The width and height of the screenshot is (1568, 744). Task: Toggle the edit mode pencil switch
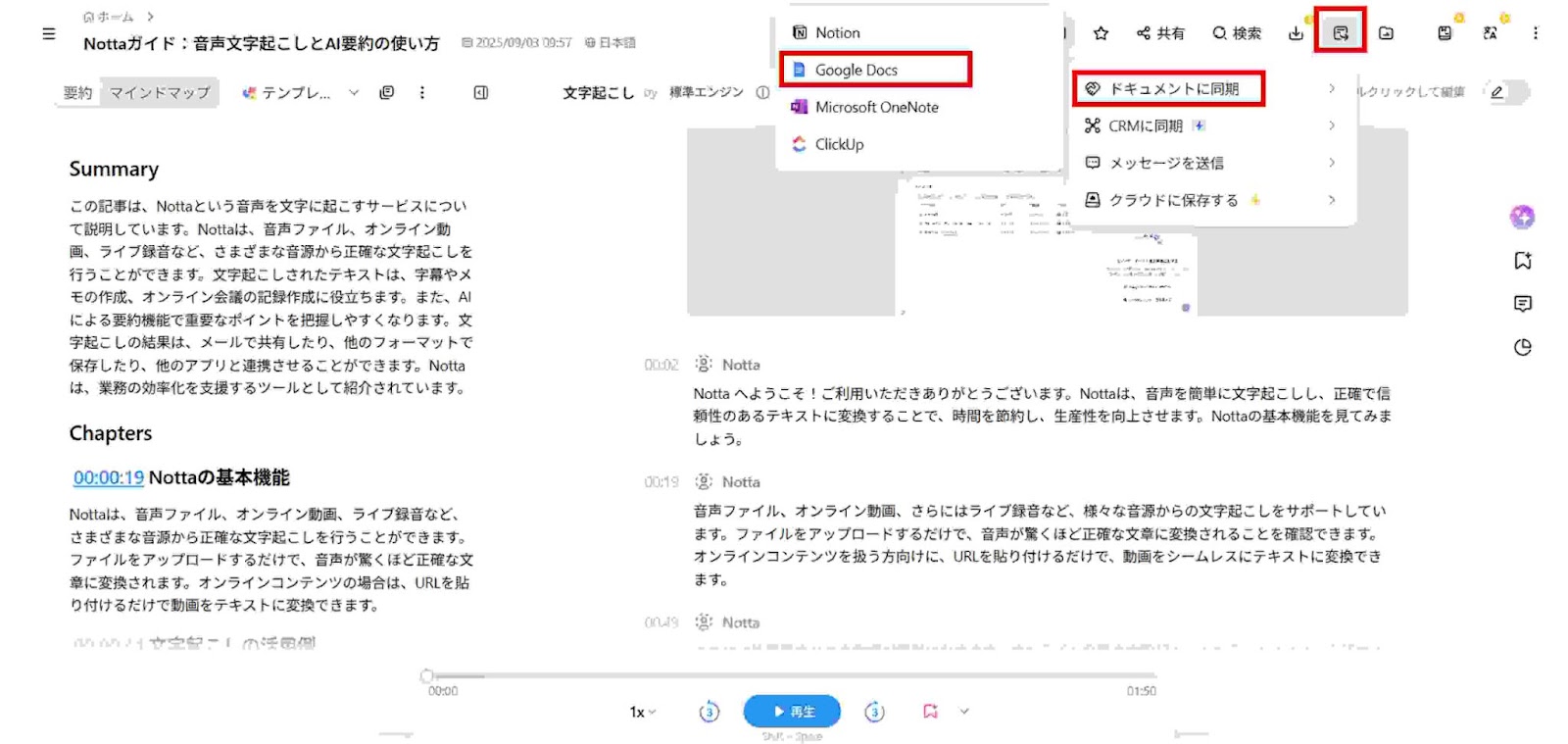(x=1506, y=92)
